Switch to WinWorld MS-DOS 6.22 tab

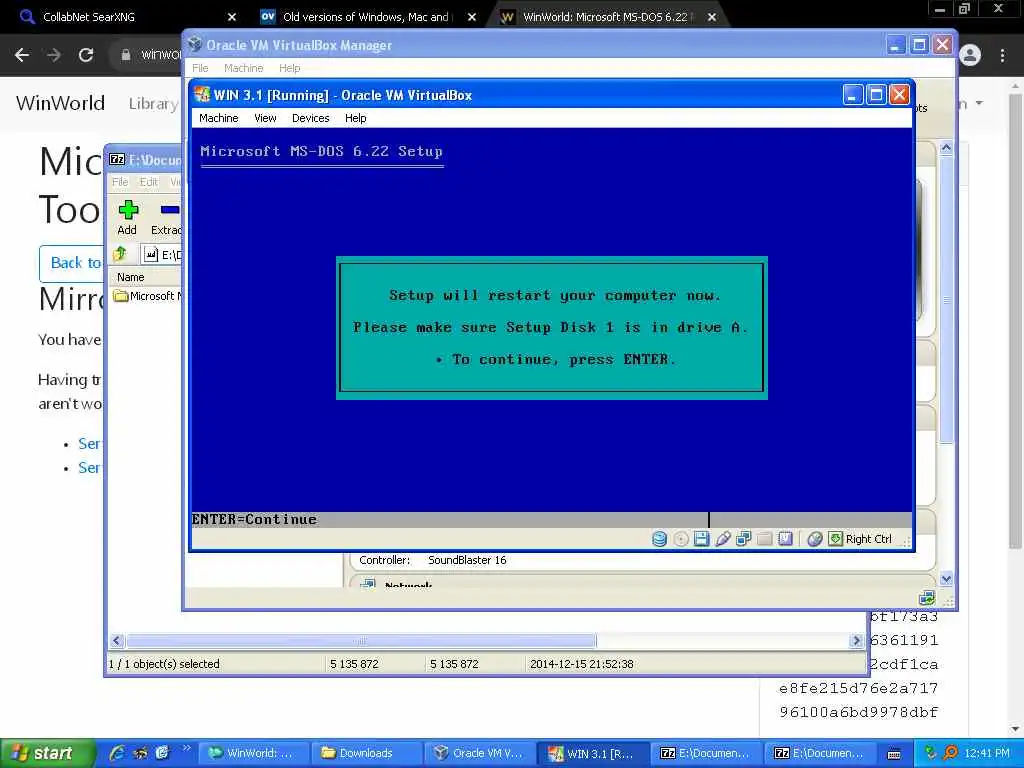605,17
